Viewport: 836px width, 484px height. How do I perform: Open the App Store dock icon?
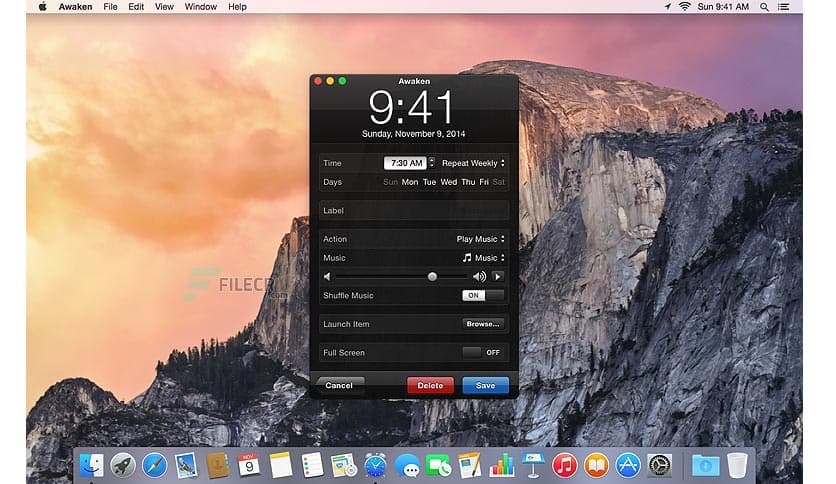628,465
